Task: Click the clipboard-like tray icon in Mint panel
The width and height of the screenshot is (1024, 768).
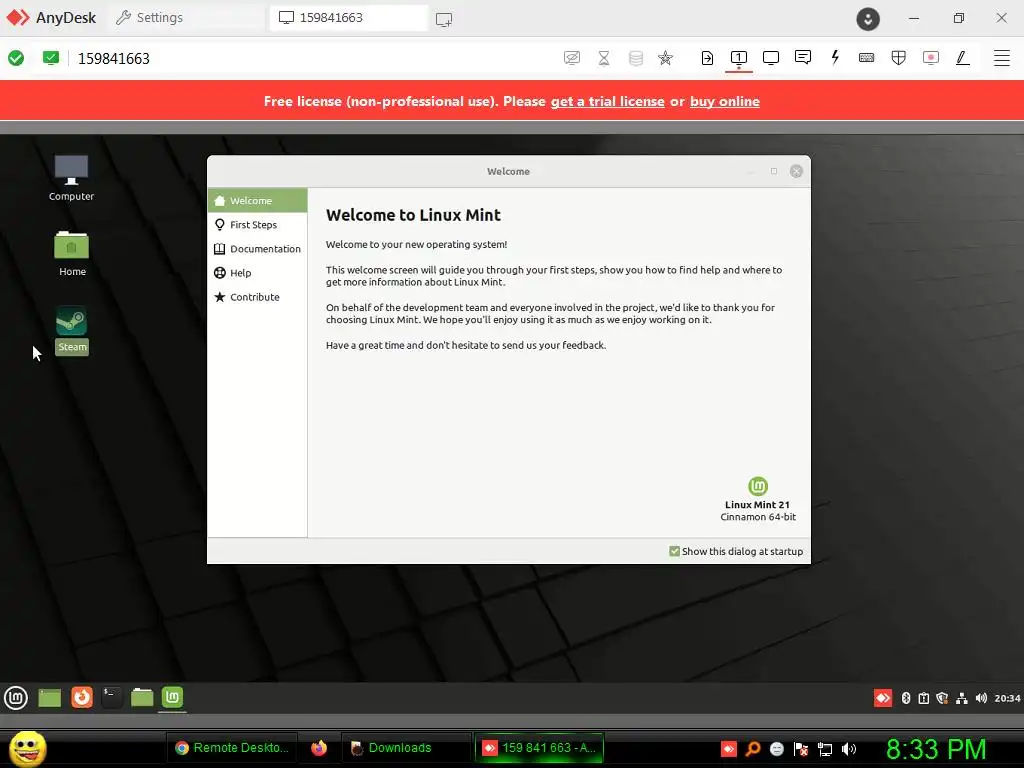Action: (x=923, y=698)
